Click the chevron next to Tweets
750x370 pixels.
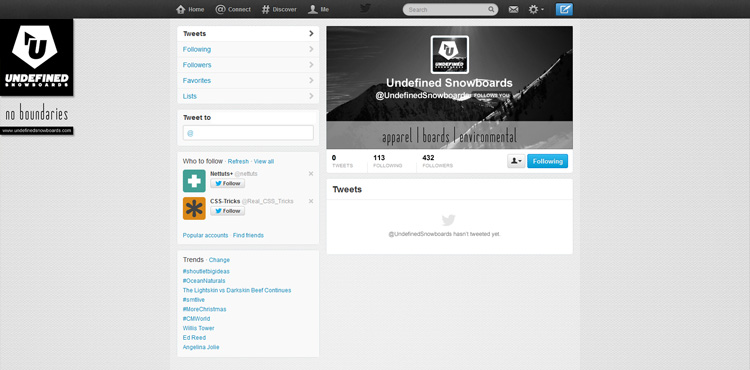tap(311, 33)
